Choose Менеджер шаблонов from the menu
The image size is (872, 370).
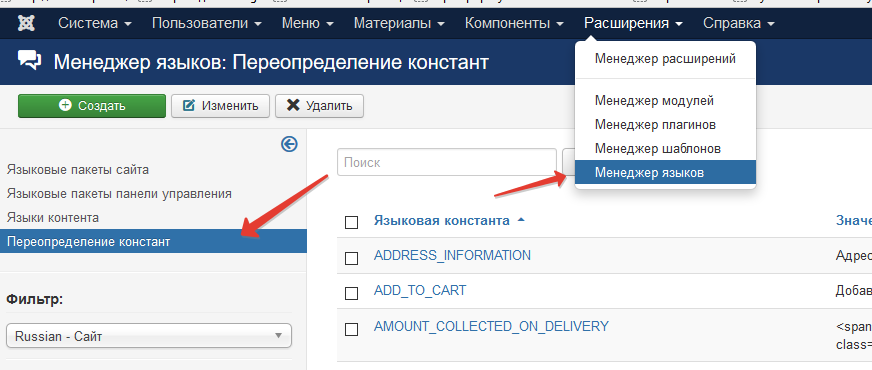pyautogui.click(x=665, y=149)
